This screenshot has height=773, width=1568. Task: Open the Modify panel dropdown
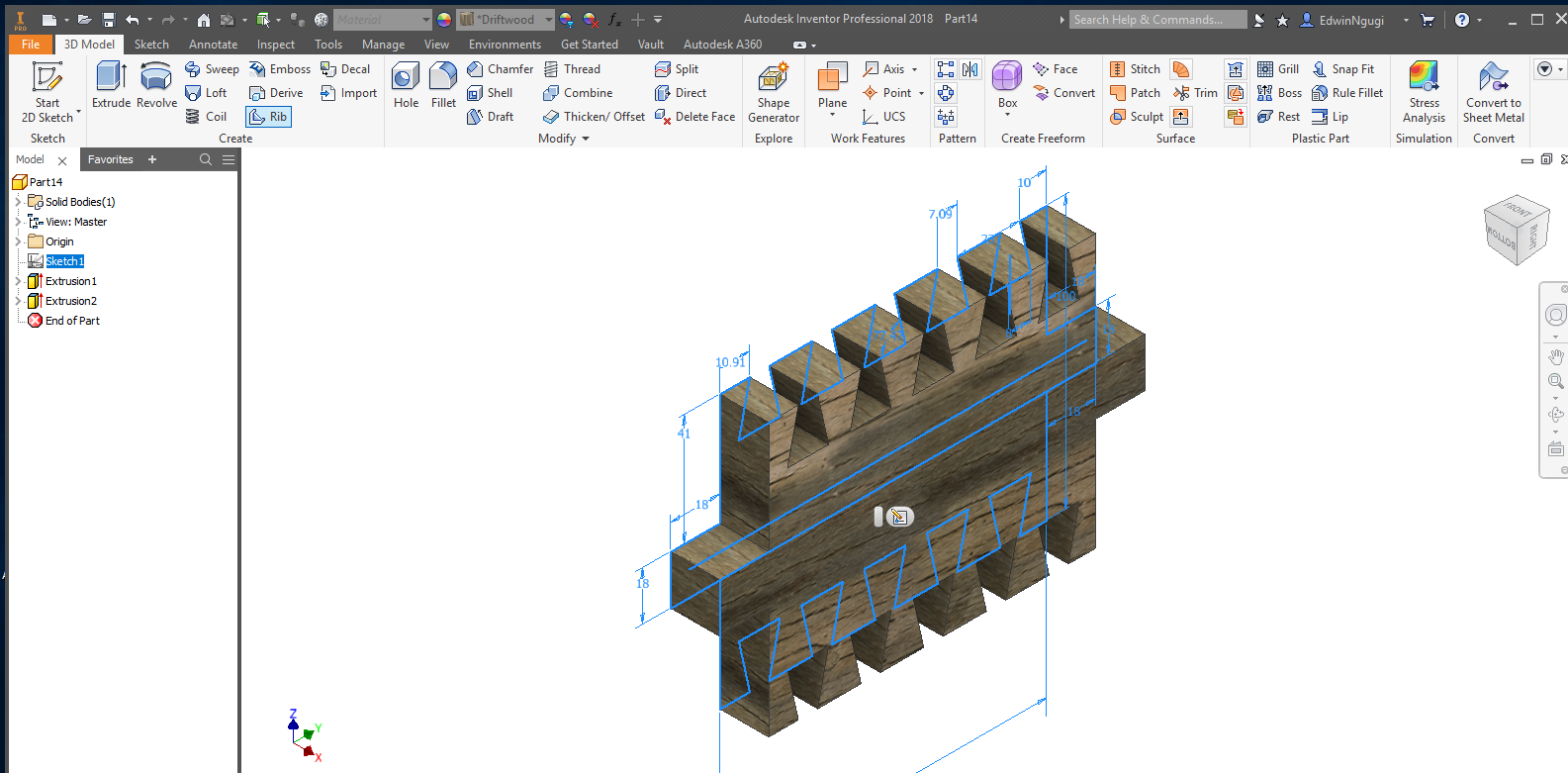(x=586, y=139)
